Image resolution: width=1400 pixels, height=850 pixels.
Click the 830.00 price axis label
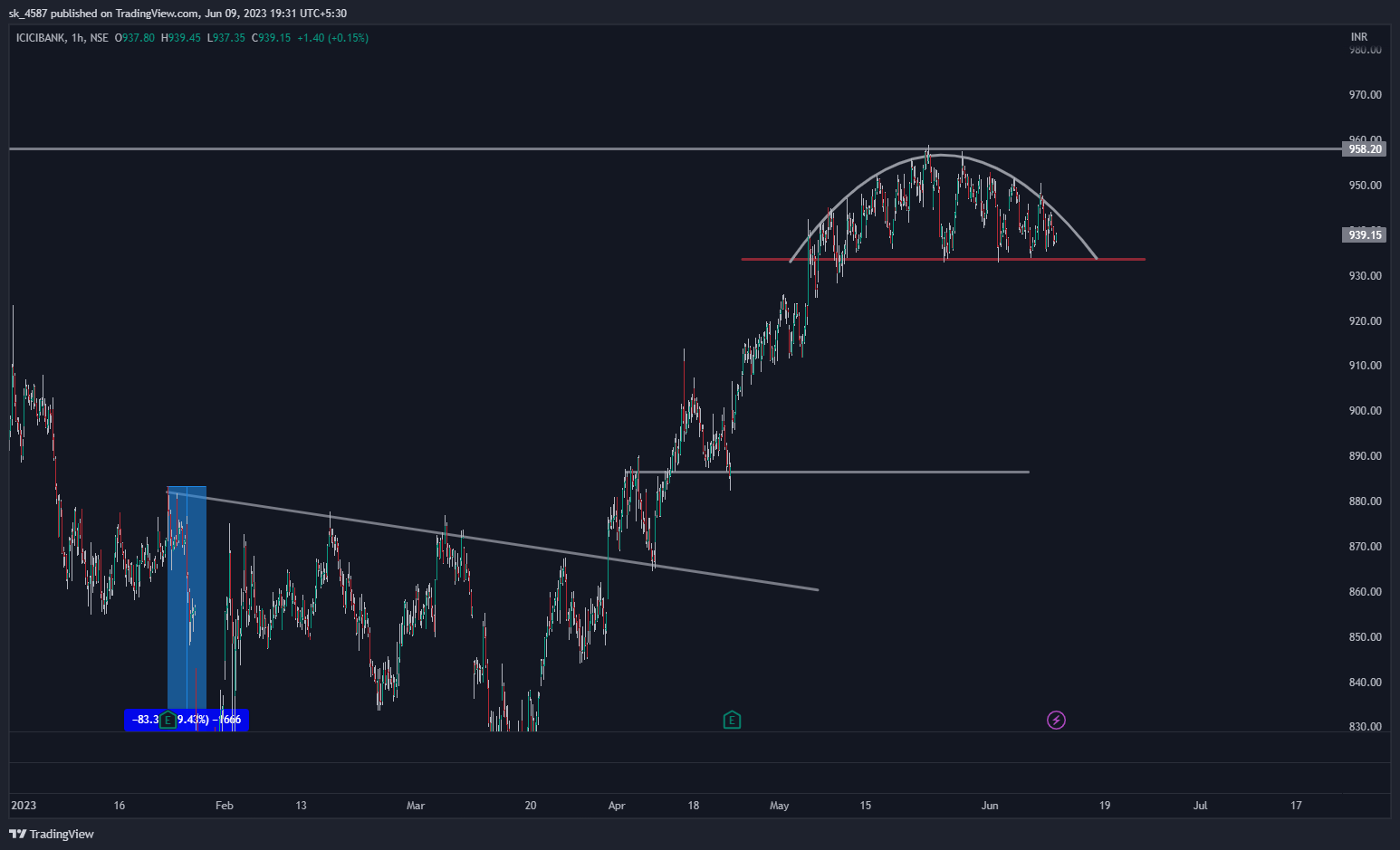(x=1365, y=727)
